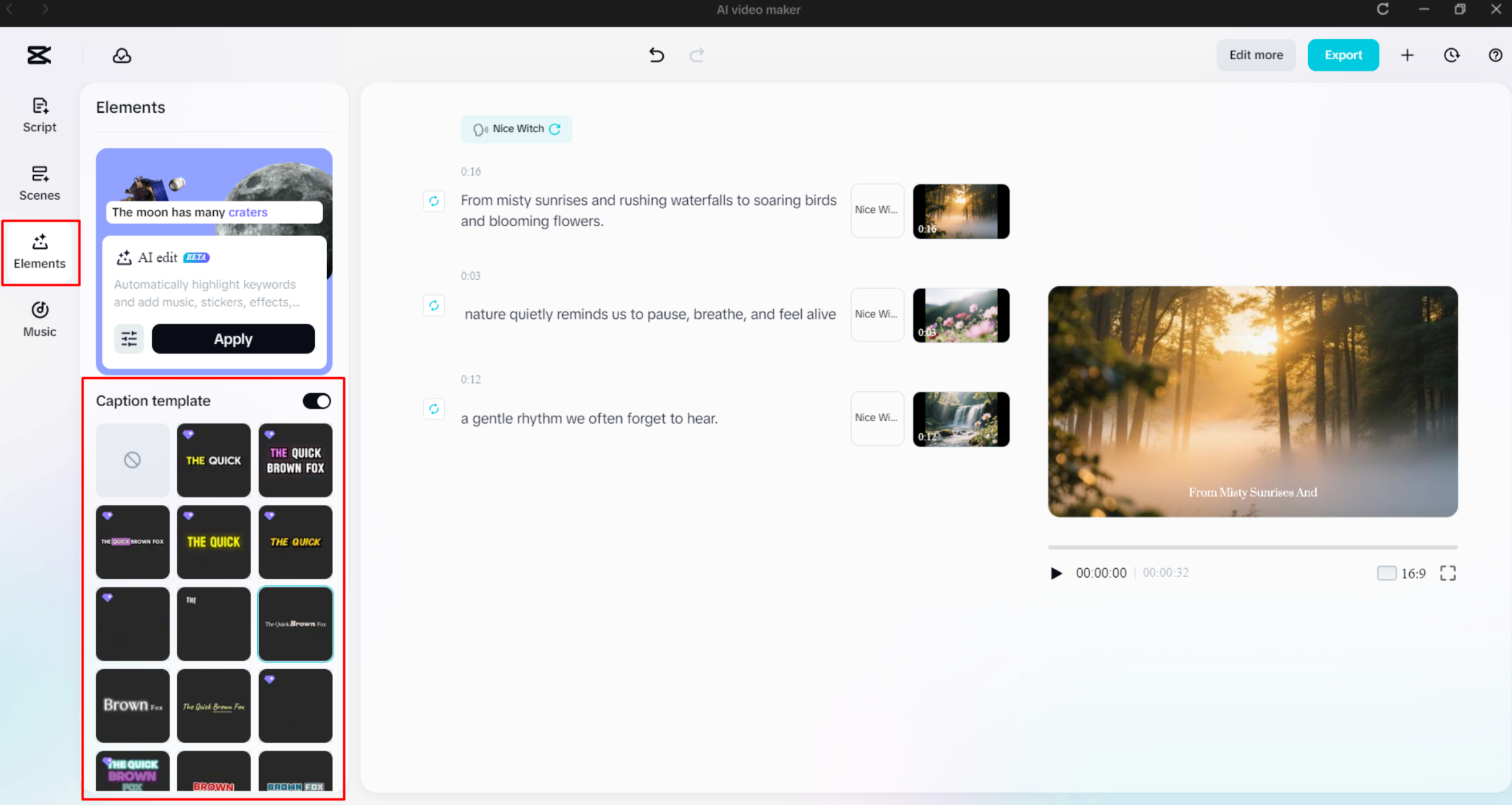Image resolution: width=1512 pixels, height=805 pixels.
Task: Disable the Caption template toggle
Action: [317, 401]
